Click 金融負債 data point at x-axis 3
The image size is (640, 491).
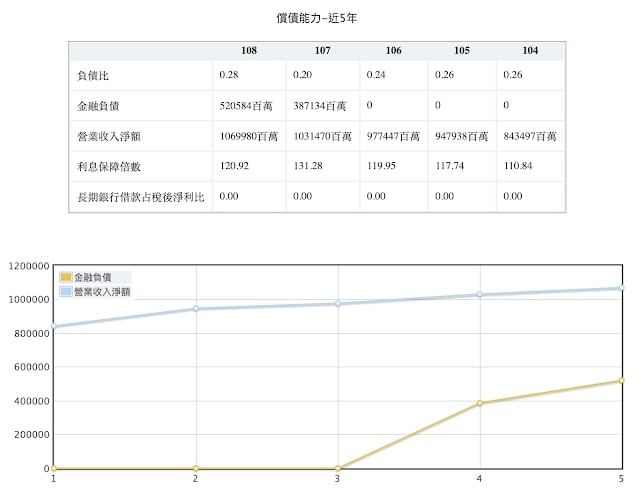338,468
